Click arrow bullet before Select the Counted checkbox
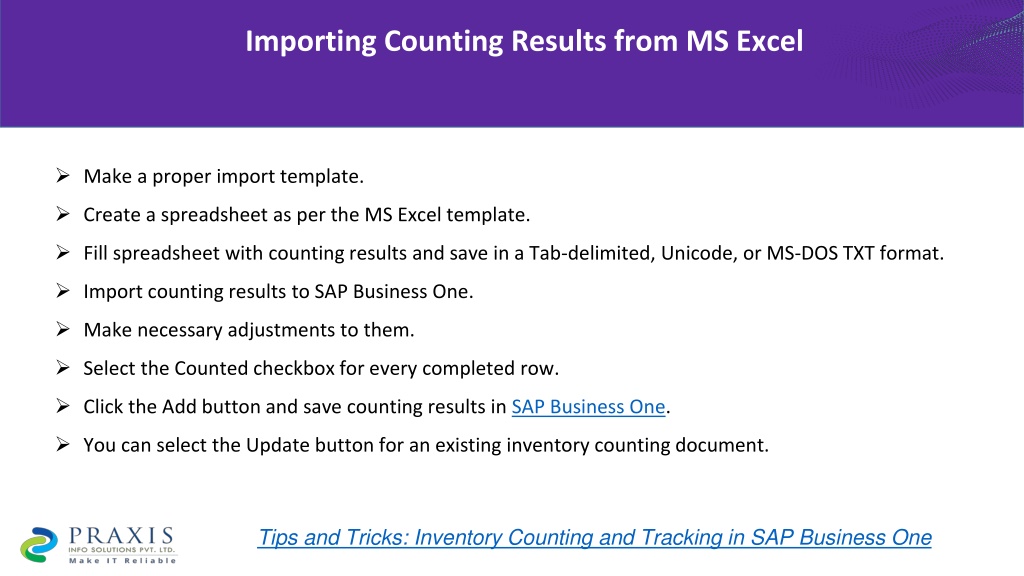Screen dimensions: 1024x576 coord(63,368)
